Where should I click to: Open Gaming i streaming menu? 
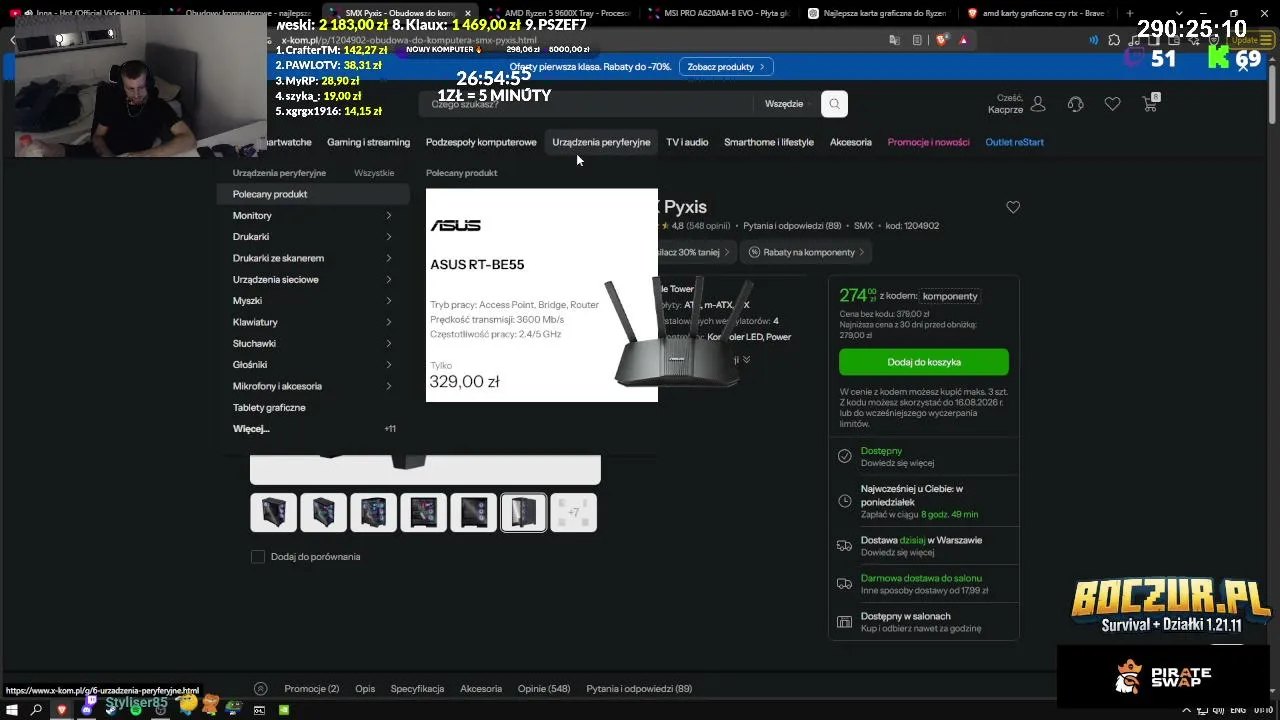368,142
